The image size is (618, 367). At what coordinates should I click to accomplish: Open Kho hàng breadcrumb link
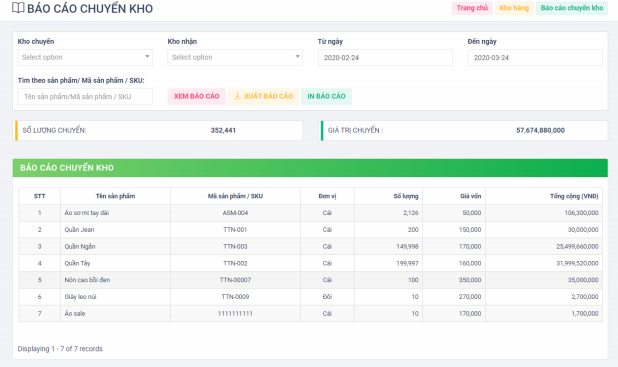coord(514,8)
